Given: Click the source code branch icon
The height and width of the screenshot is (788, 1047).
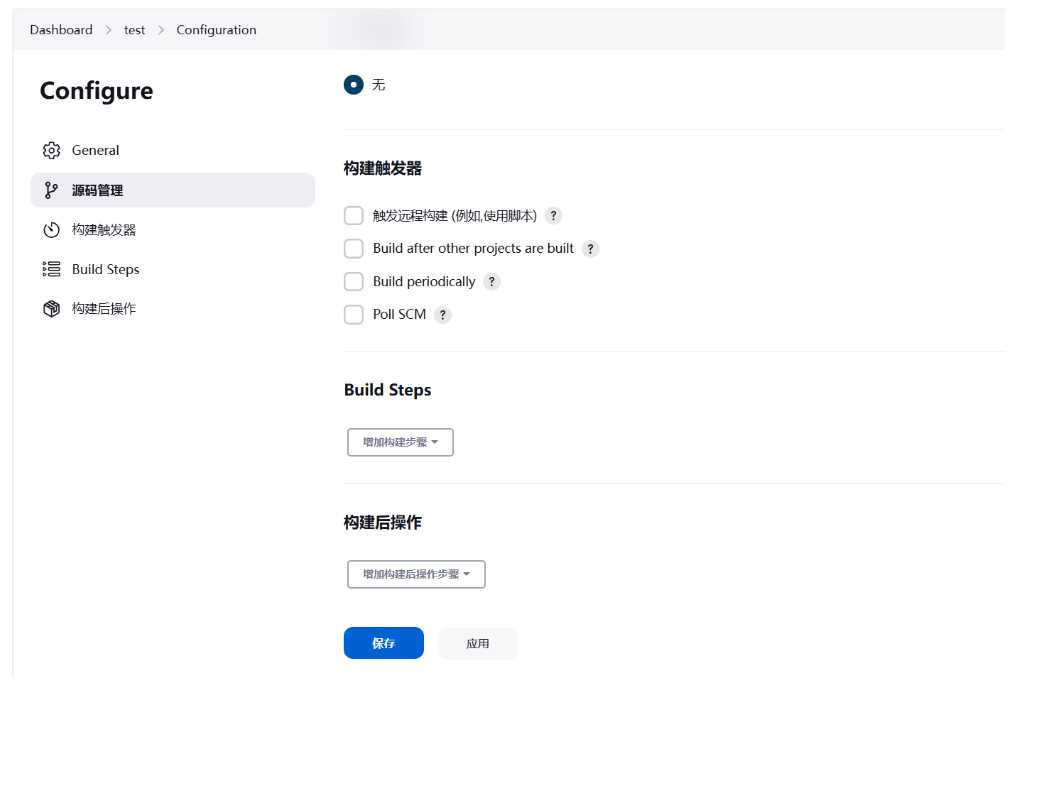Looking at the screenshot, I should 51,190.
